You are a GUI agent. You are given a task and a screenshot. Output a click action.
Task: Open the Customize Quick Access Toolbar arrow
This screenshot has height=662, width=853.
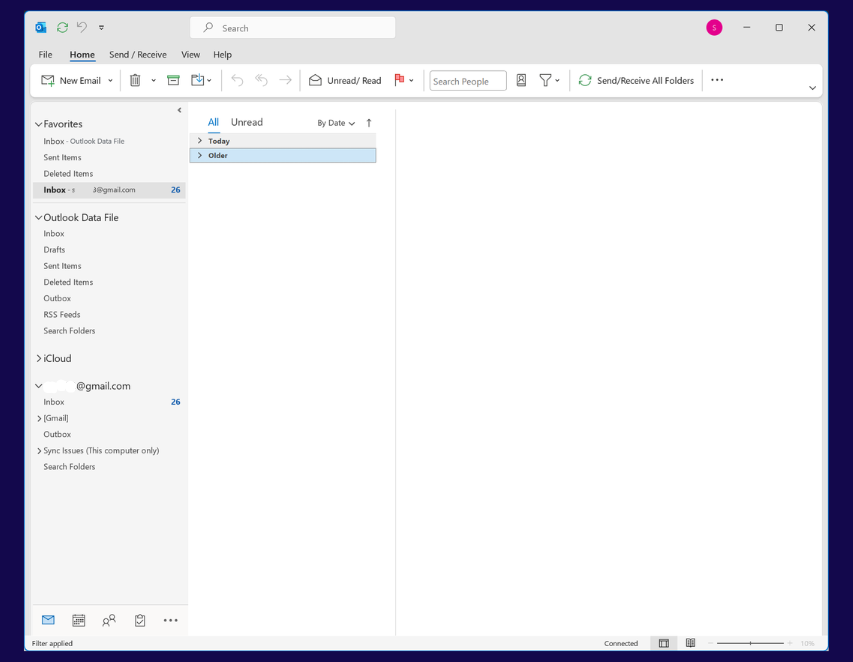pos(101,28)
